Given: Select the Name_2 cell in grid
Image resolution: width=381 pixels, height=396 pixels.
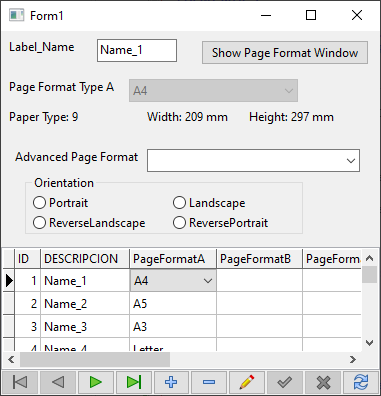Looking at the screenshot, I should click(85, 304).
